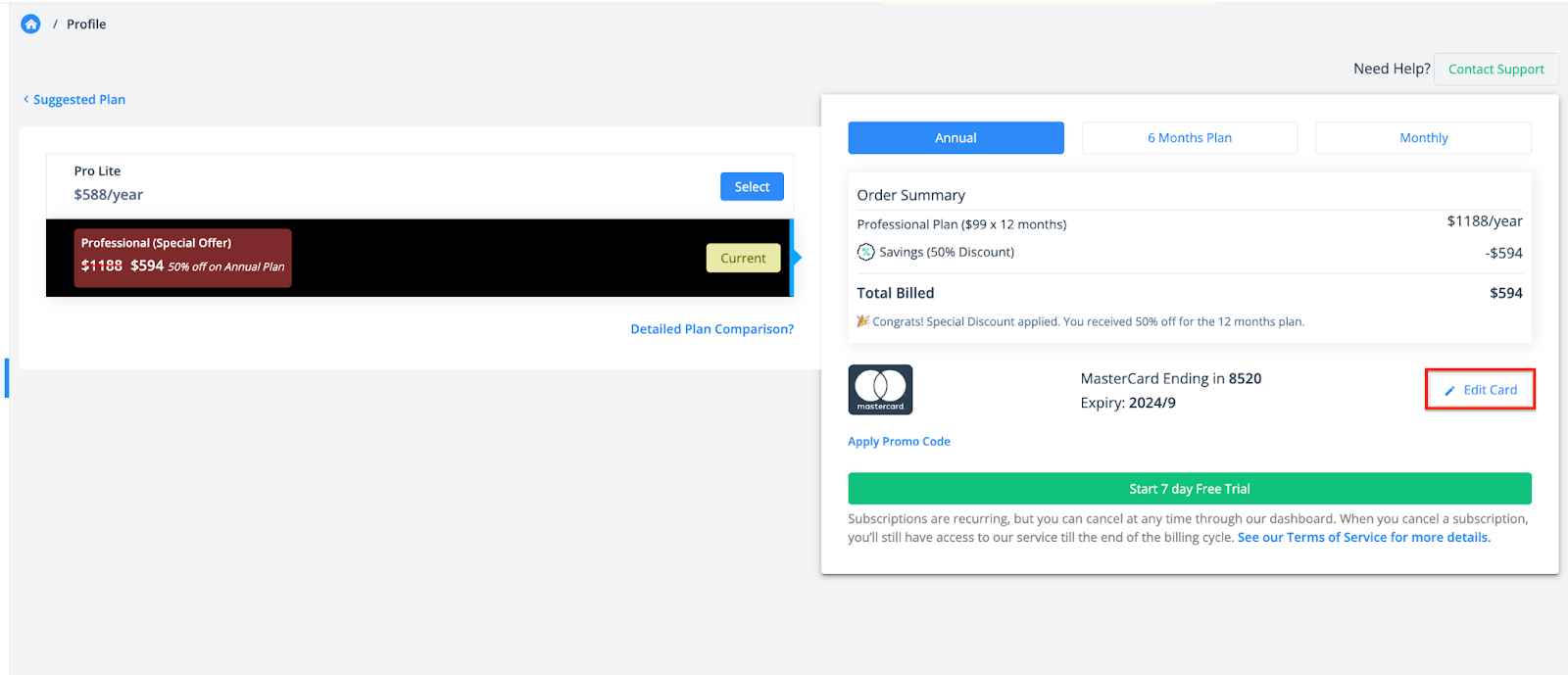Click the Edit Card button
Viewport: 1568px width, 675px height.
tap(1480, 390)
